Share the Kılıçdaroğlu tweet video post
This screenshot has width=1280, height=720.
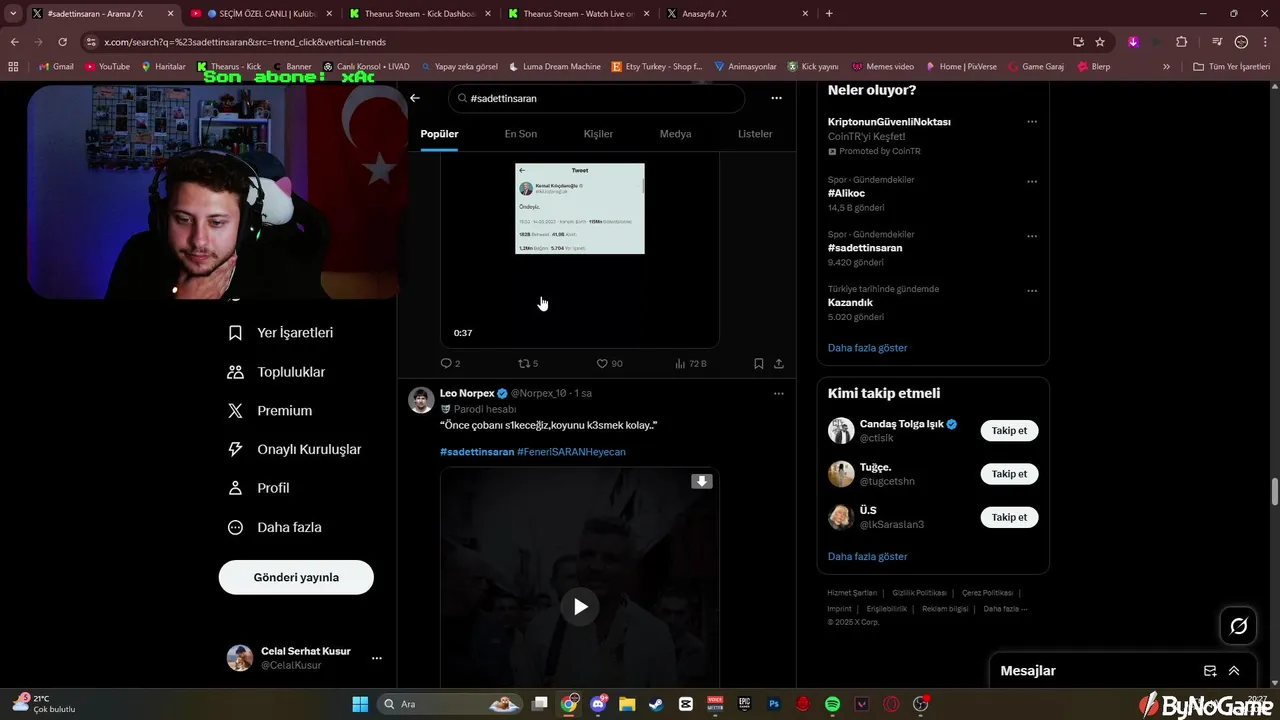tap(779, 364)
